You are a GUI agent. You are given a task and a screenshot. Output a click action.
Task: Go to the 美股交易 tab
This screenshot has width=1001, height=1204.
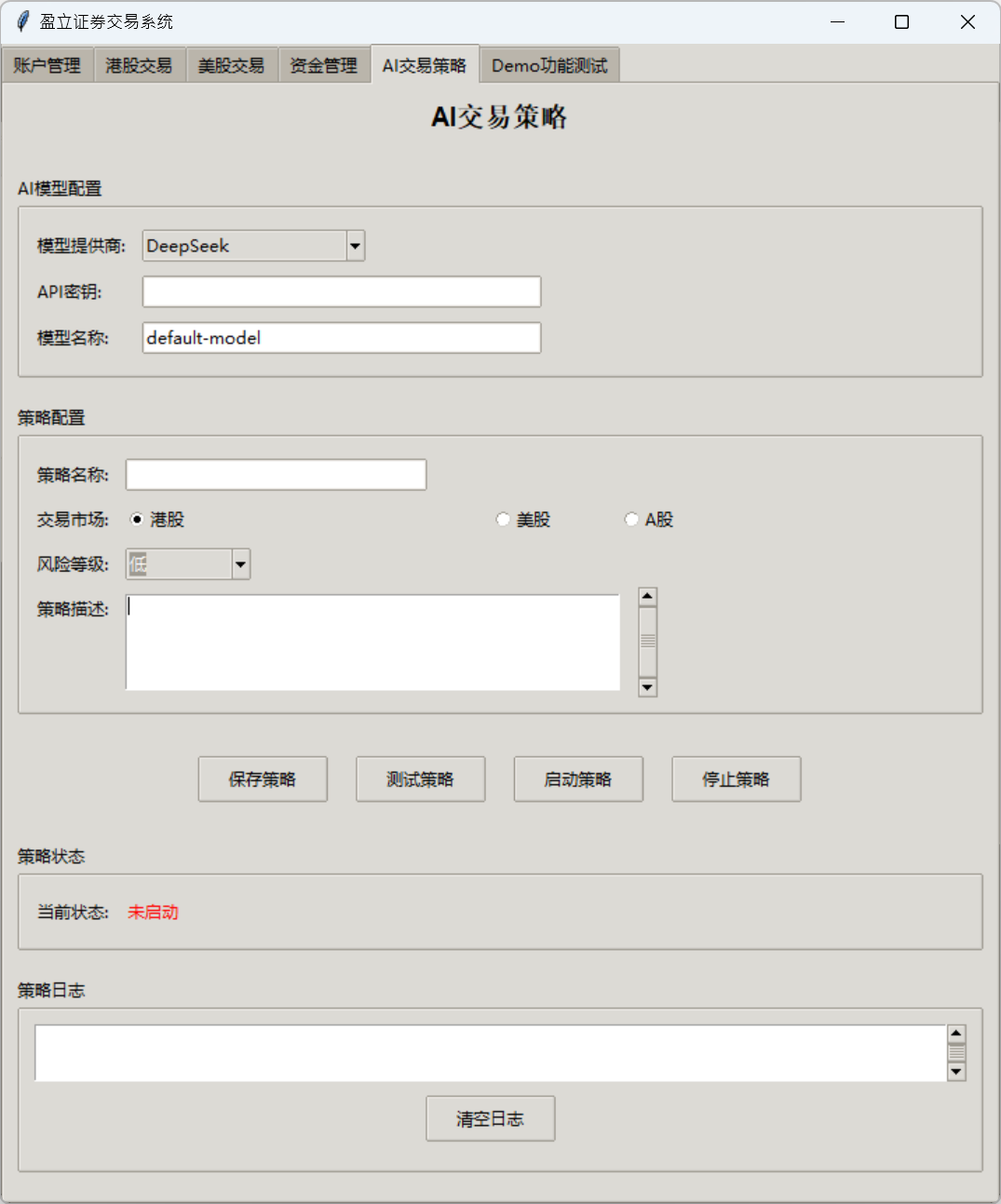pyautogui.click(x=232, y=65)
